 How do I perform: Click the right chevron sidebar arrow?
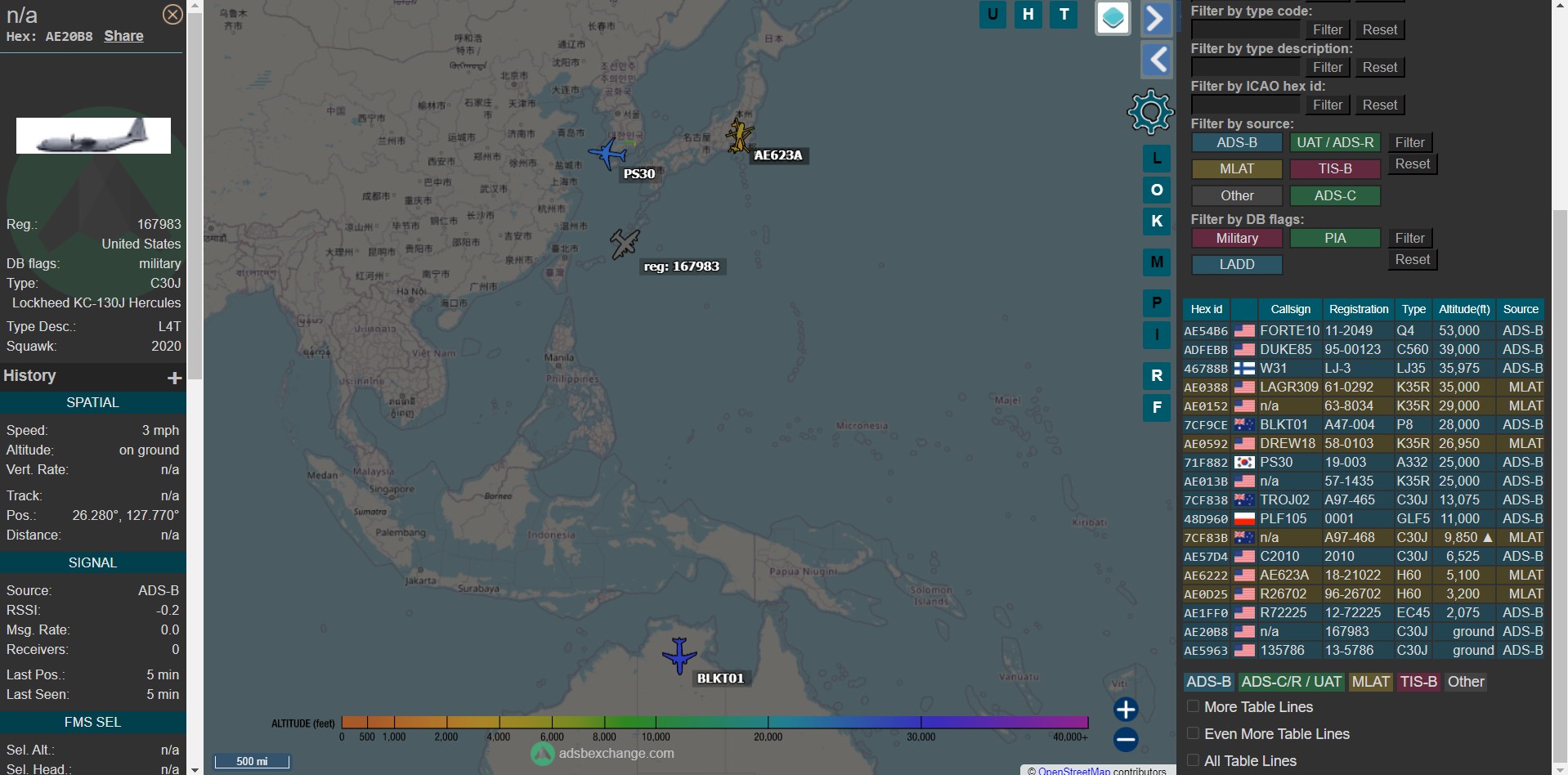pos(1156,18)
